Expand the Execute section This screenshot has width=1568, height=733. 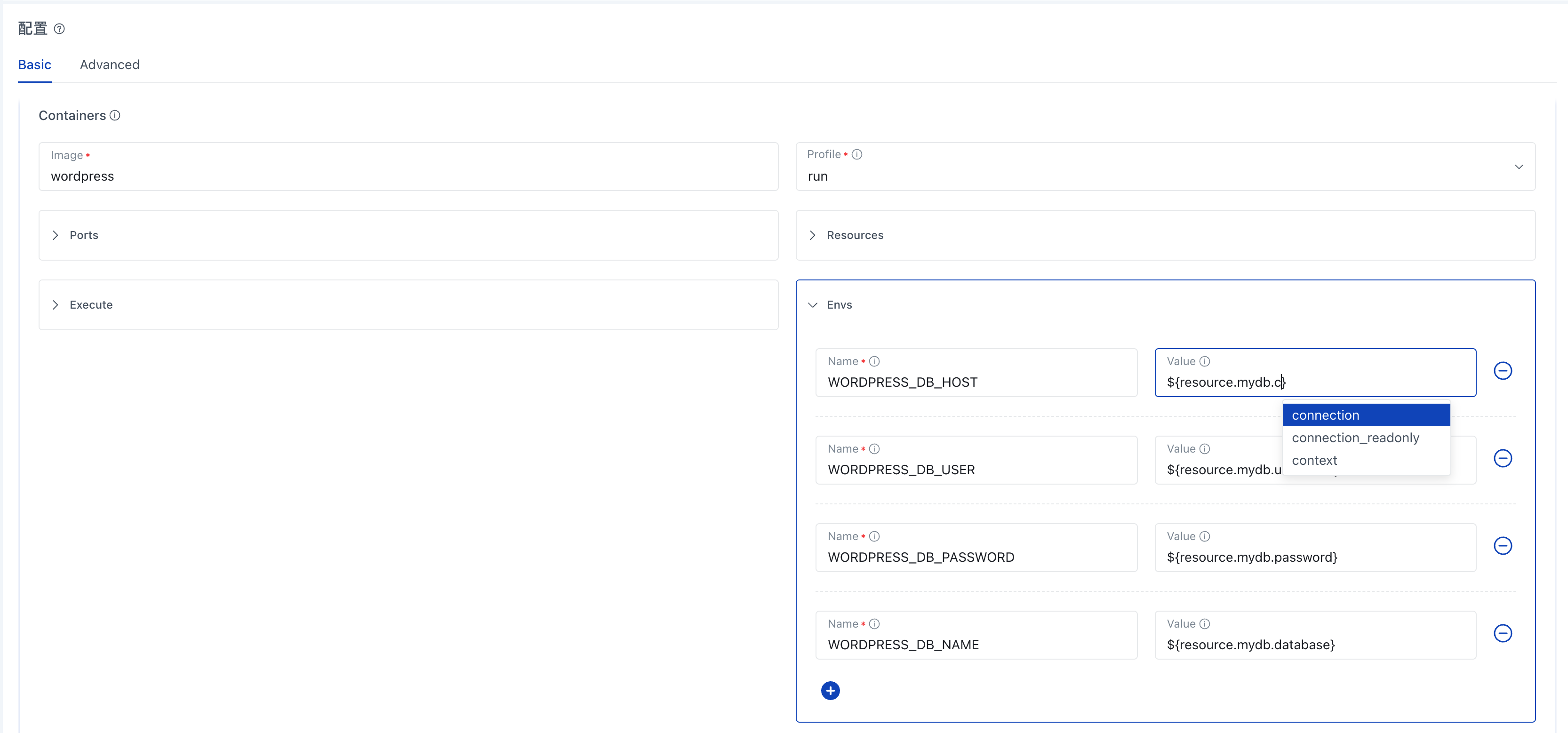tap(408, 305)
